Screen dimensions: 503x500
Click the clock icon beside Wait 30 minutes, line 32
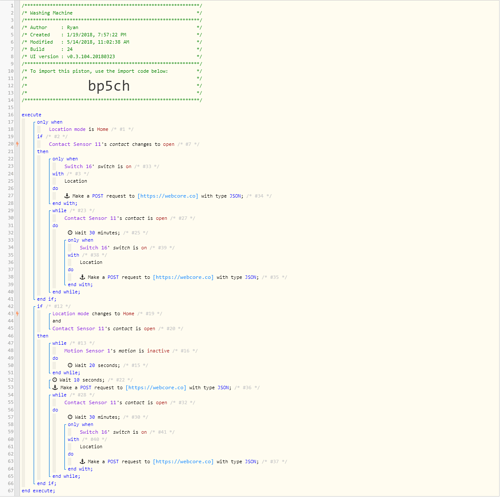[x=70, y=233]
